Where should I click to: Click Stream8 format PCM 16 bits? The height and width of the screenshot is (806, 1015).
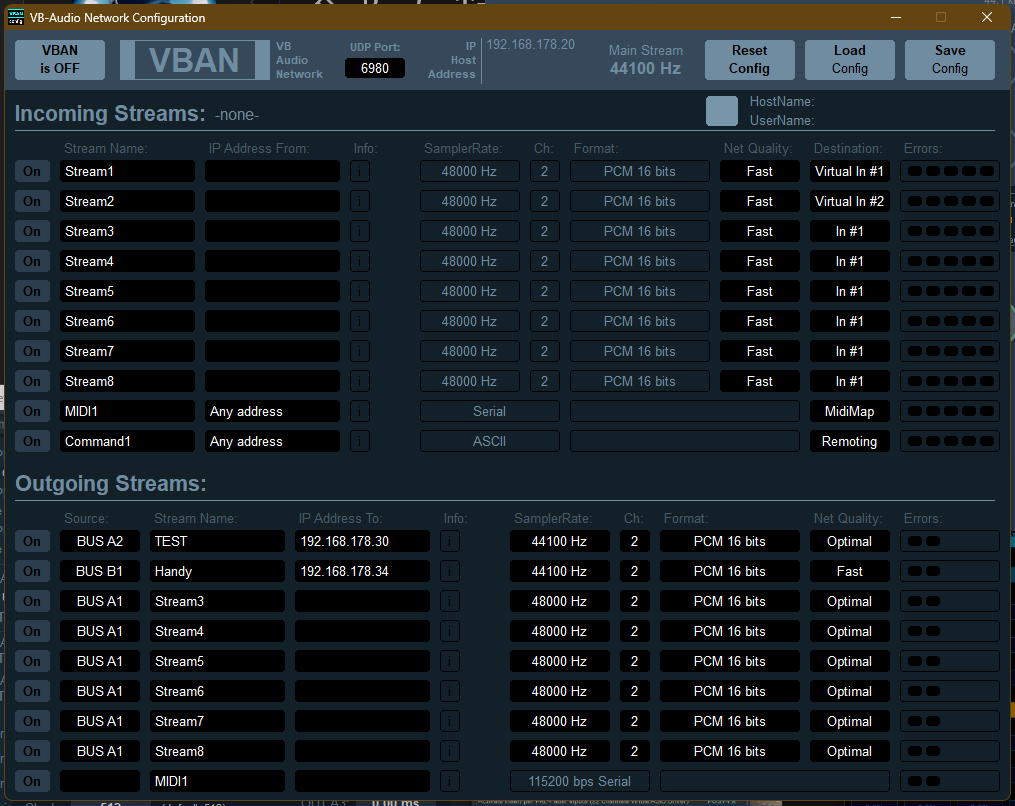(x=640, y=381)
